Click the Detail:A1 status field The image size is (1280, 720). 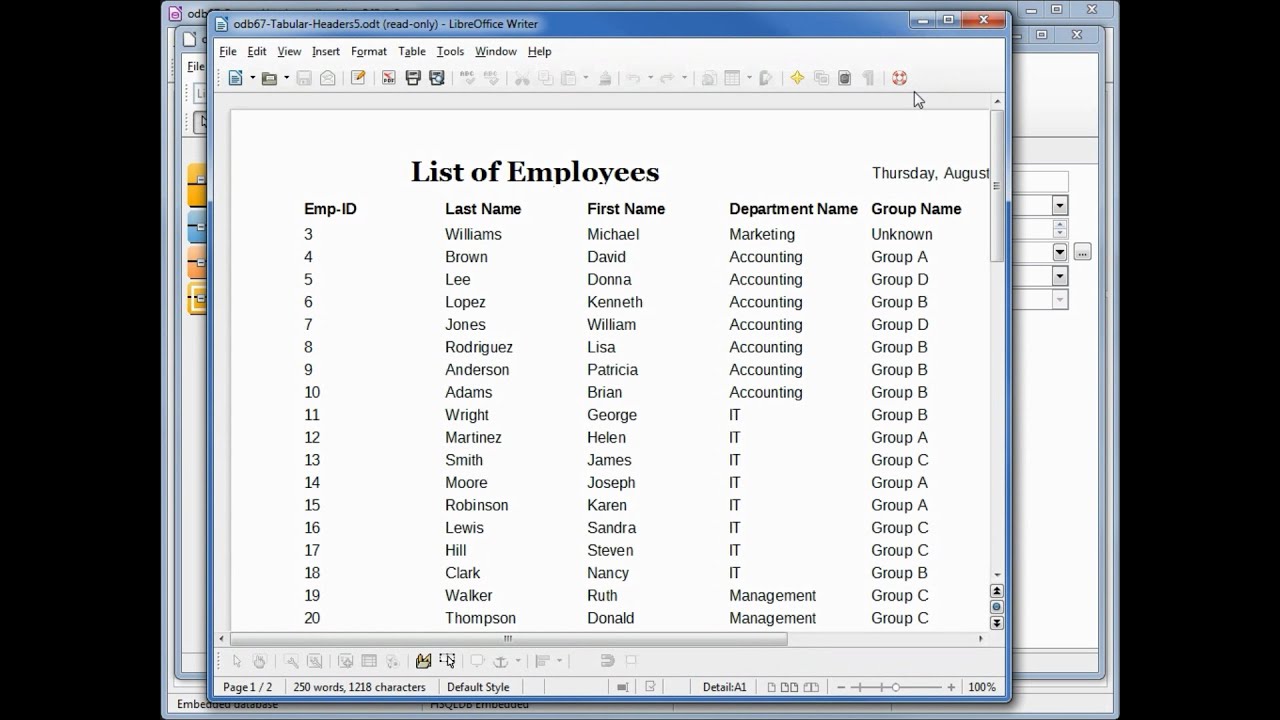click(725, 687)
